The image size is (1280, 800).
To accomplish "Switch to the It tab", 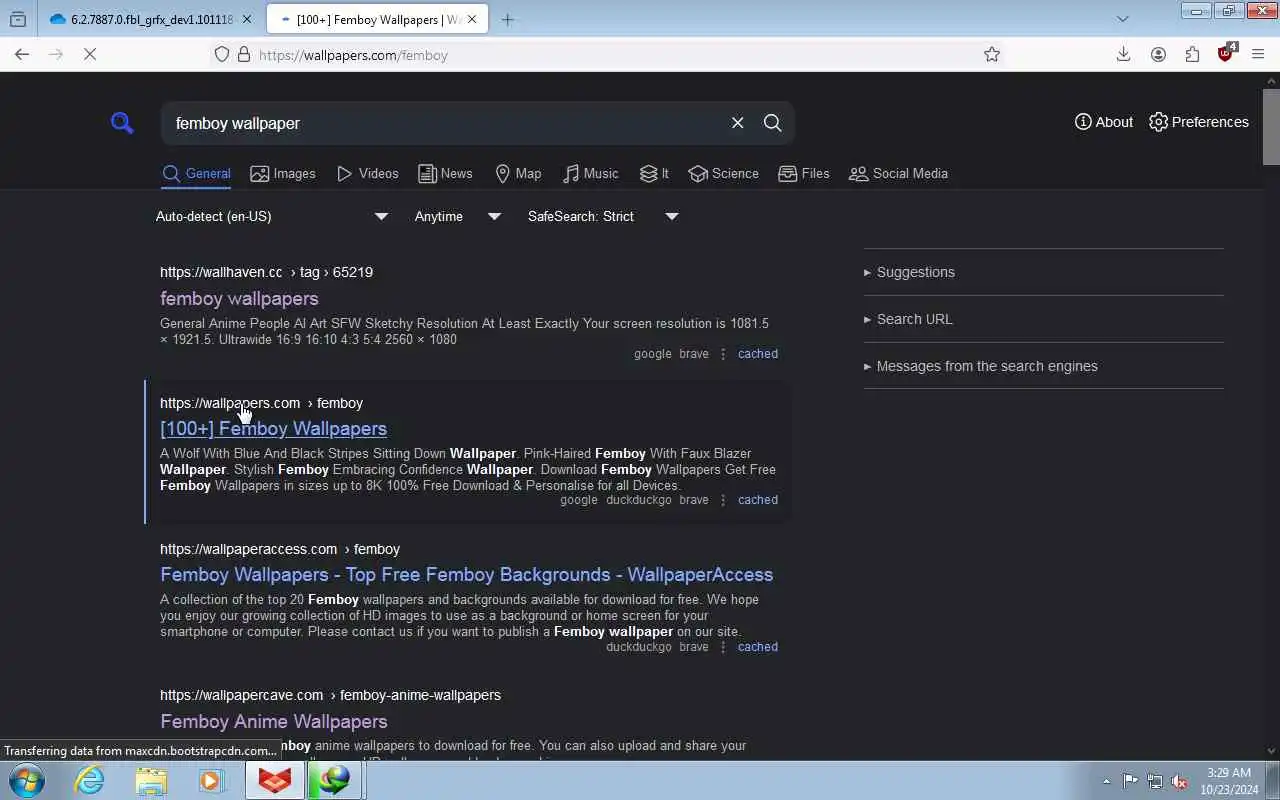I will click(654, 173).
